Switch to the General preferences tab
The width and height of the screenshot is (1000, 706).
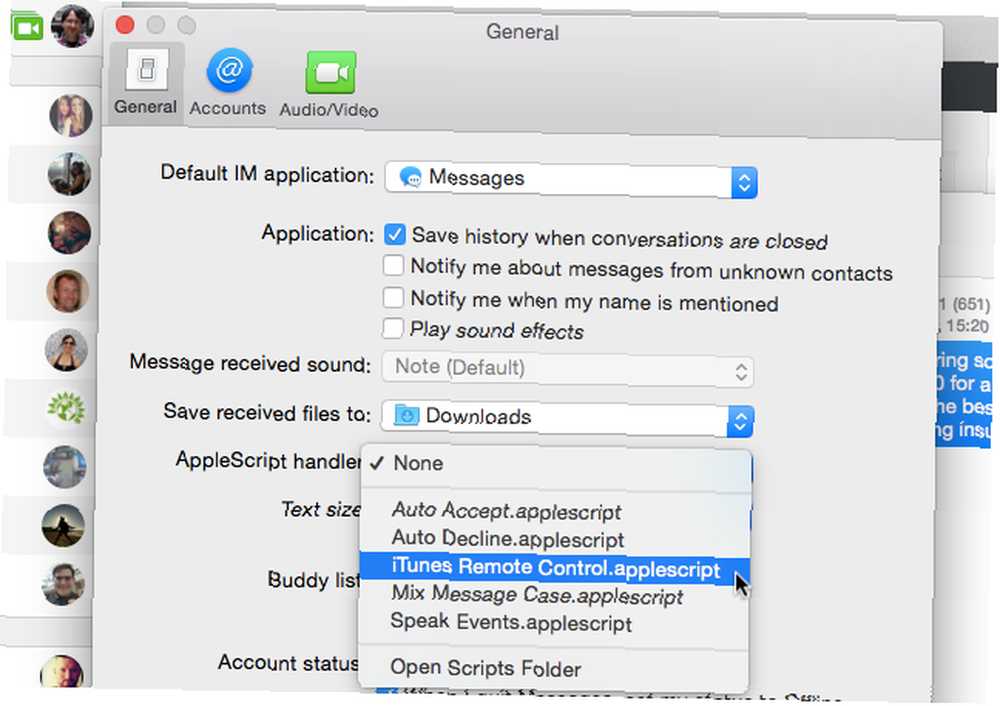(x=146, y=83)
